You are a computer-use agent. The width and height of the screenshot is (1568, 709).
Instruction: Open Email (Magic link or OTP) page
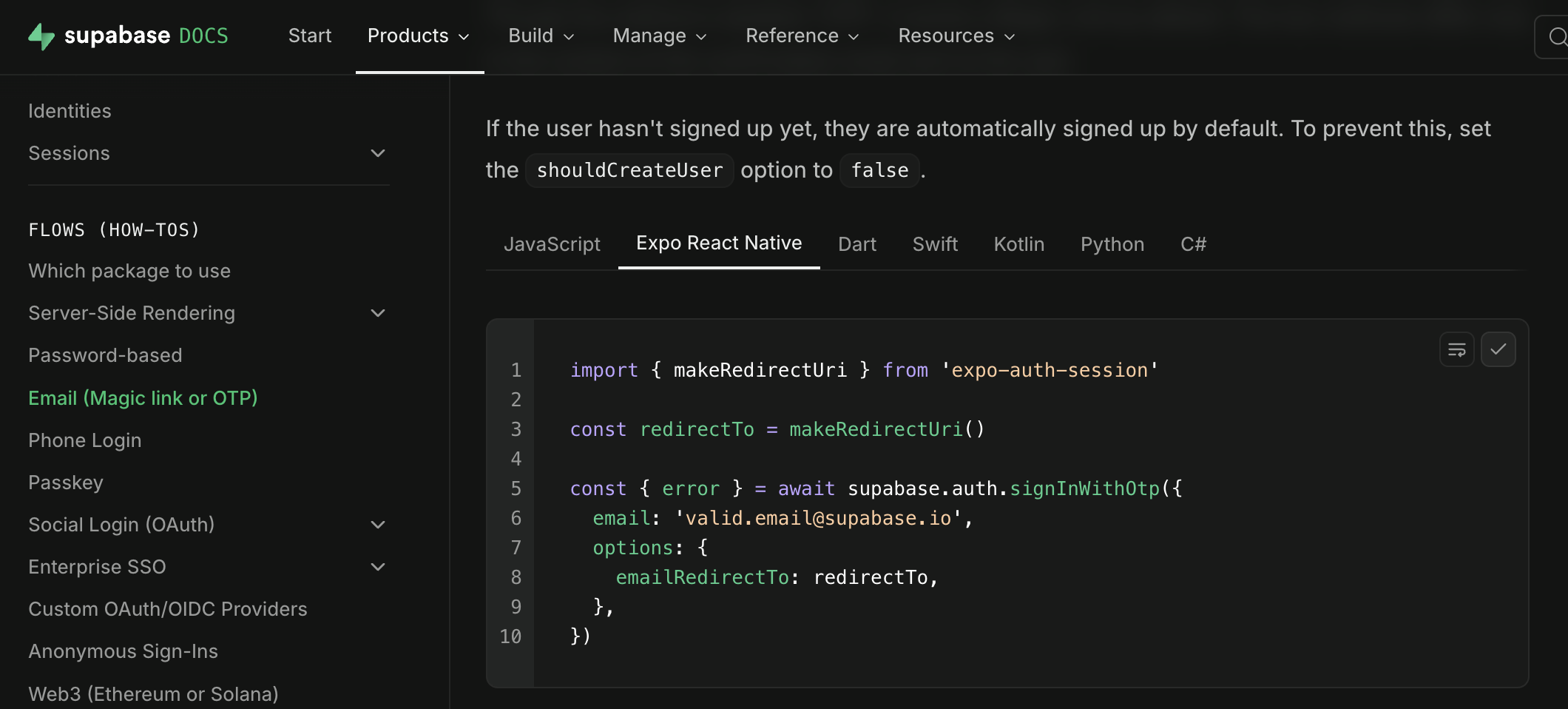point(143,398)
